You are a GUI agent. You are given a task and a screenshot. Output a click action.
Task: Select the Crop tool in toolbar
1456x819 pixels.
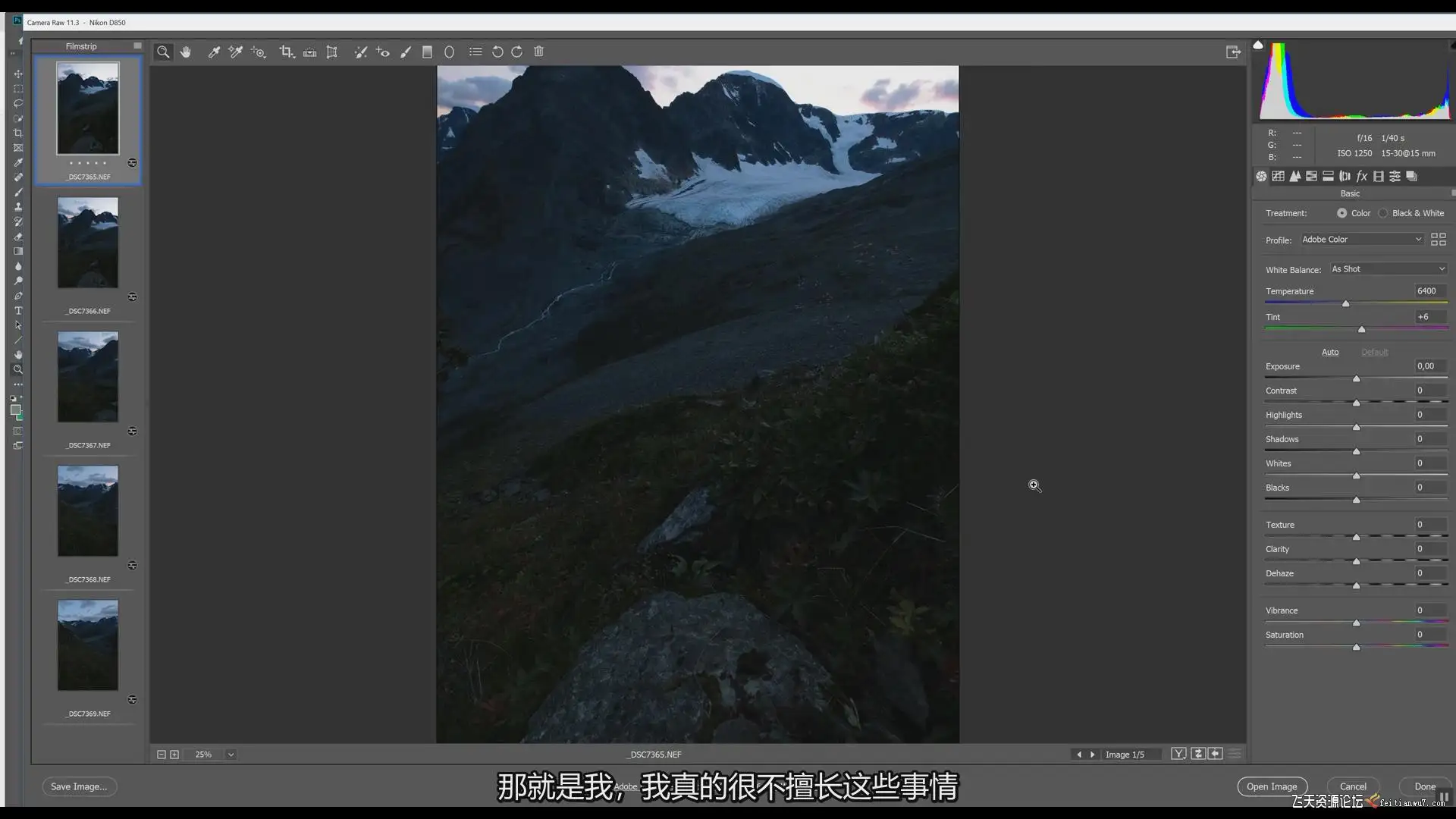(x=286, y=52)
